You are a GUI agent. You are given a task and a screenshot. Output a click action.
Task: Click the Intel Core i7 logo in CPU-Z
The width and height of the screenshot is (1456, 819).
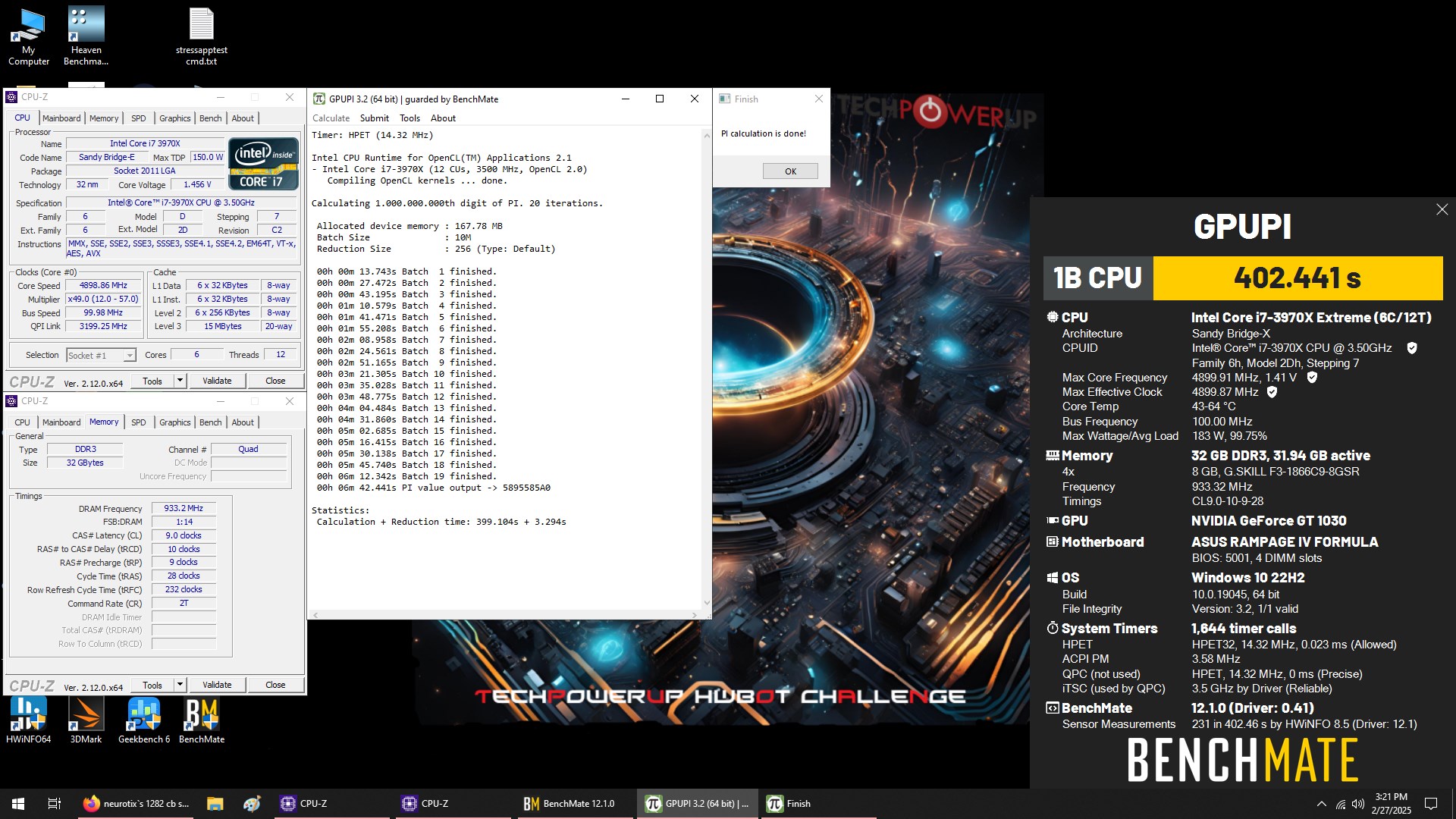click(264, 164)
